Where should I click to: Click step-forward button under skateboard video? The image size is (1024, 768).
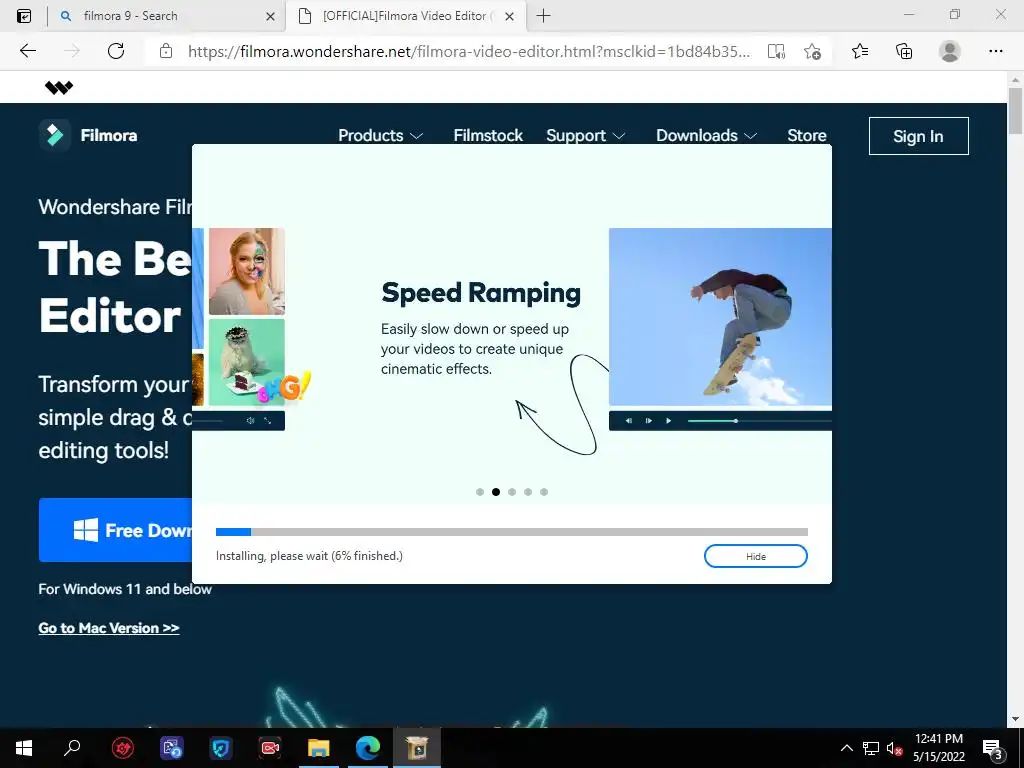[x=648, y=421]
